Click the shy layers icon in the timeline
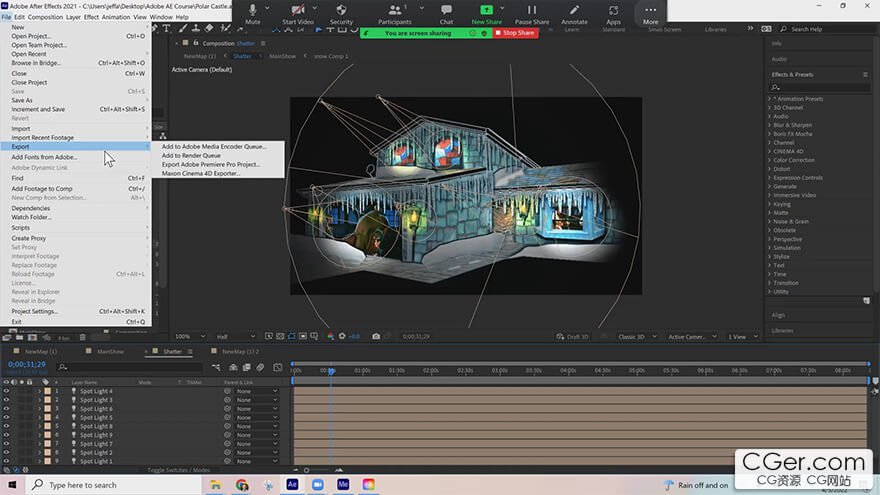 click(x=233, y=367)
